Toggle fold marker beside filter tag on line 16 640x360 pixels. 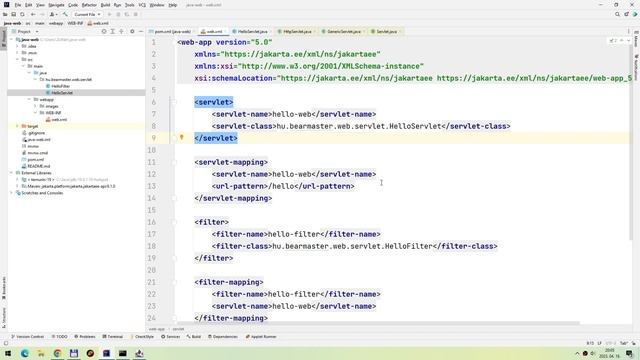pos(174,222)
